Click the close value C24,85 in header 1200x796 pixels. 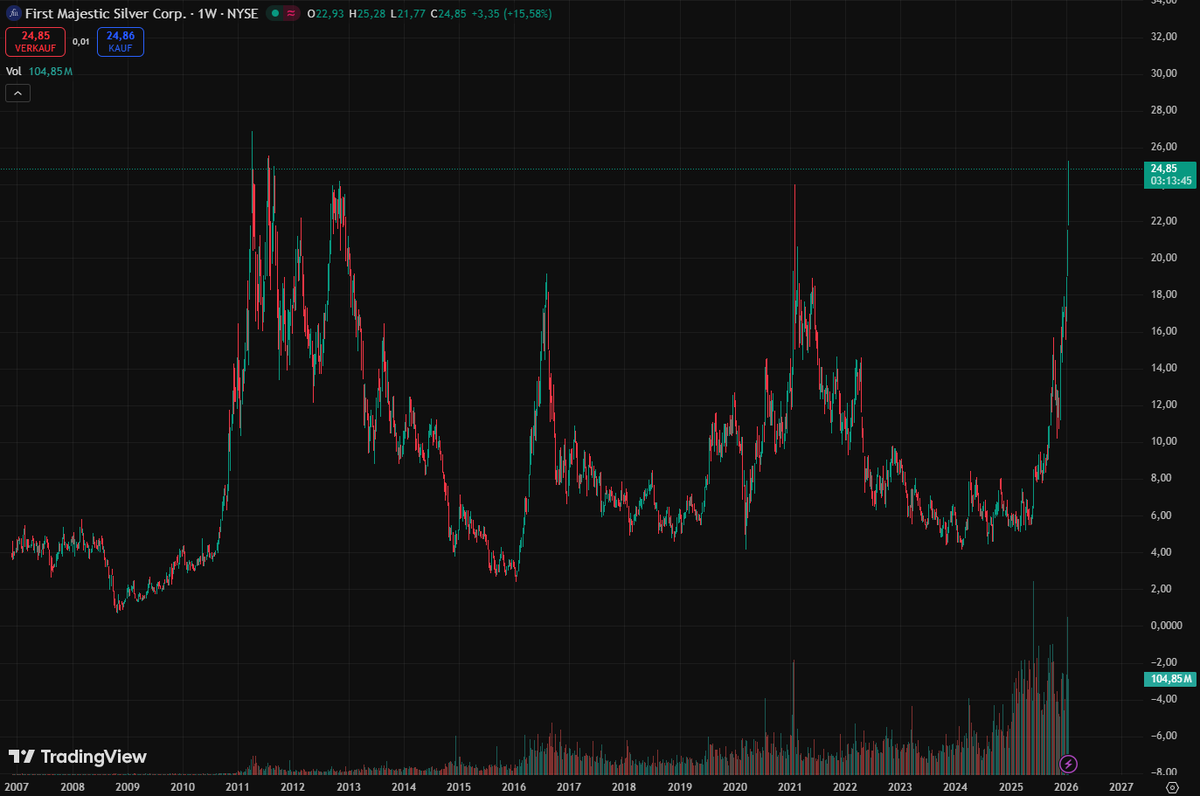pyautogui.click(x=448, y=15)
